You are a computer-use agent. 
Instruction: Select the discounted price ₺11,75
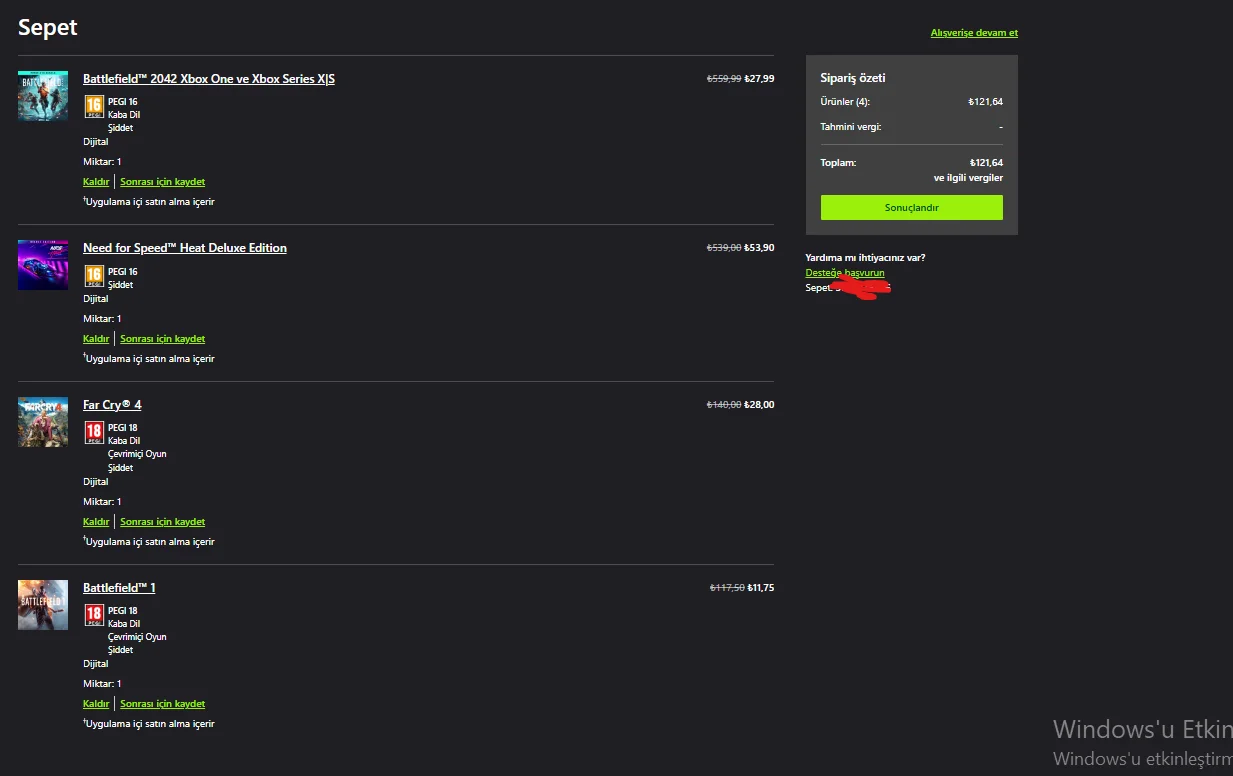point(761,588)
